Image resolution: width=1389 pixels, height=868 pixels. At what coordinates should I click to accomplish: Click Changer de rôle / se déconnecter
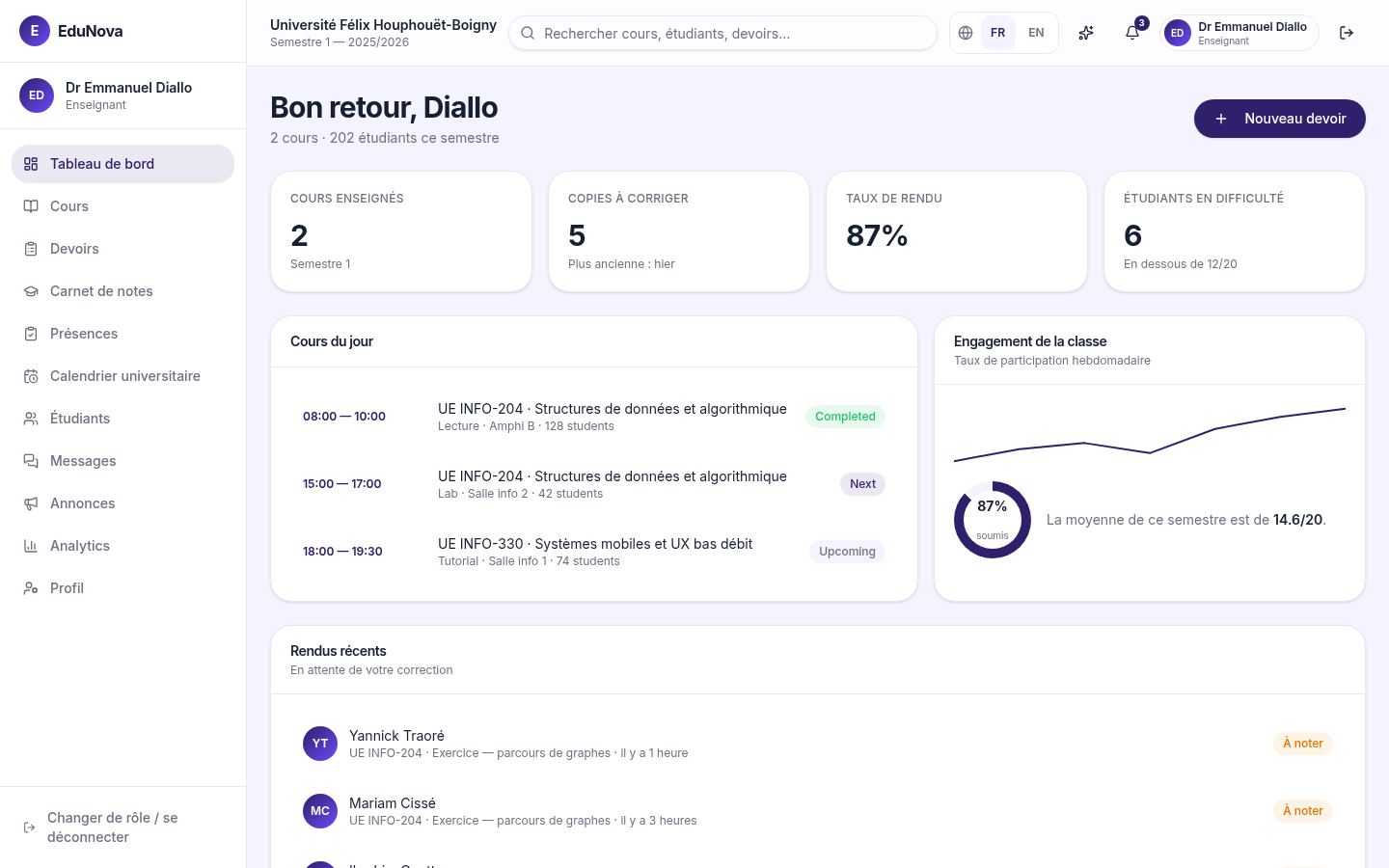pyautogui.click(x=123, y=827)
